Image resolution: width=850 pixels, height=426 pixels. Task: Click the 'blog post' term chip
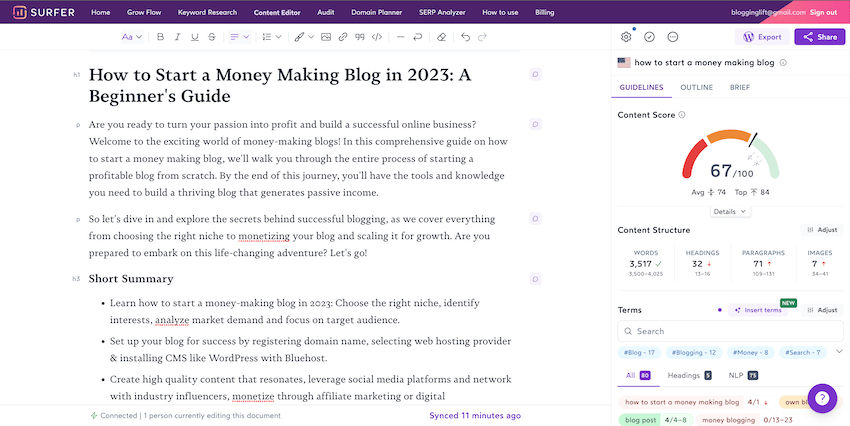click(x=656, y=420)
